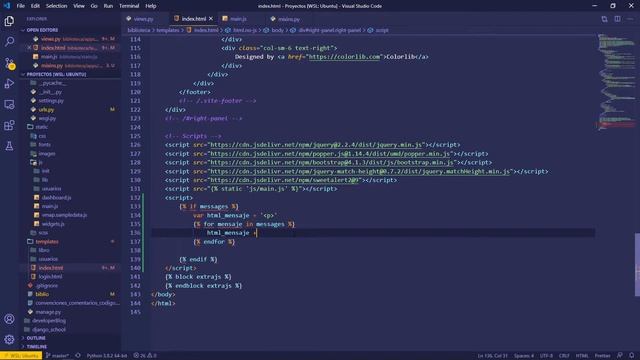The image size is (640, 360).
Task: Open urls.py in the explorer
Action: [x=46, y=109]
